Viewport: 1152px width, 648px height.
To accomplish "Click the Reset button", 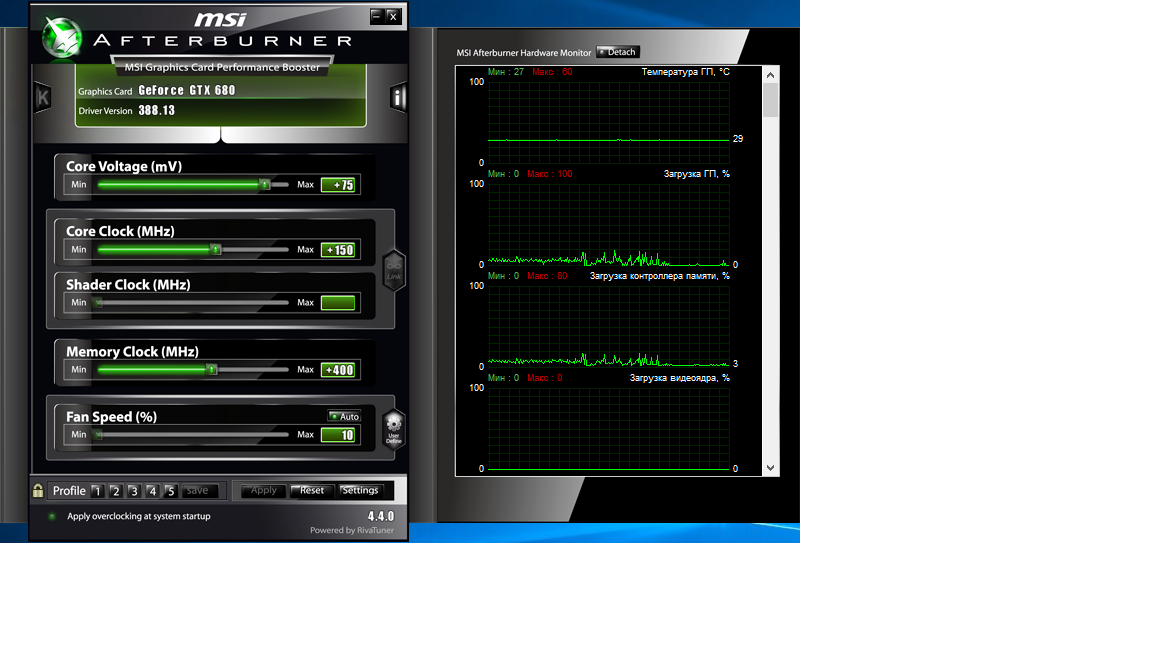I will 312,491.
